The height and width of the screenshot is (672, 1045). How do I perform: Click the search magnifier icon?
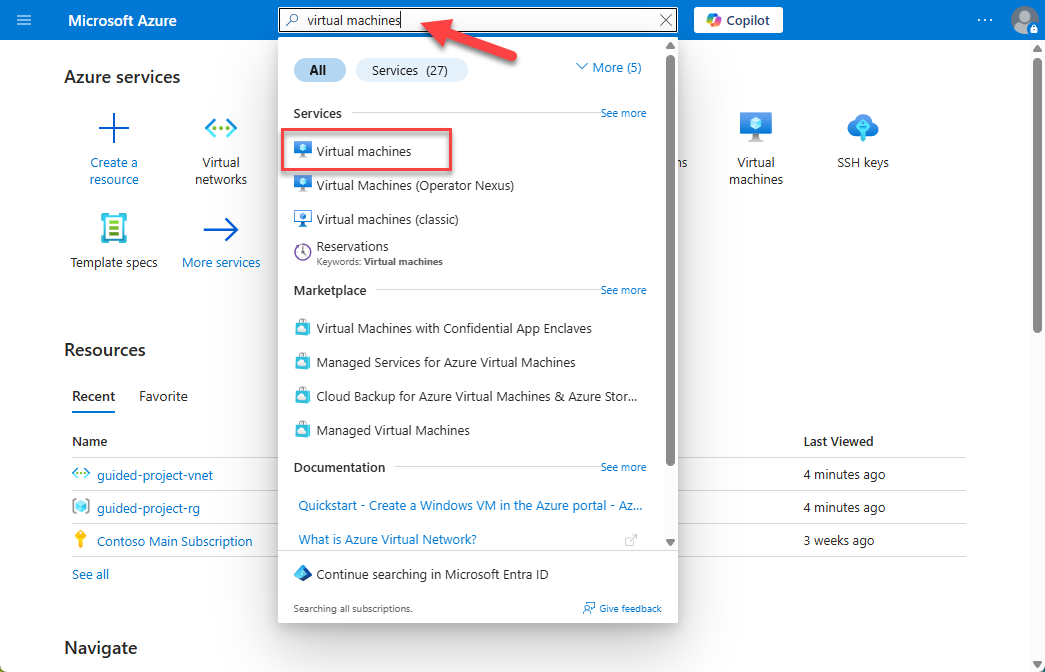(292, 20)
